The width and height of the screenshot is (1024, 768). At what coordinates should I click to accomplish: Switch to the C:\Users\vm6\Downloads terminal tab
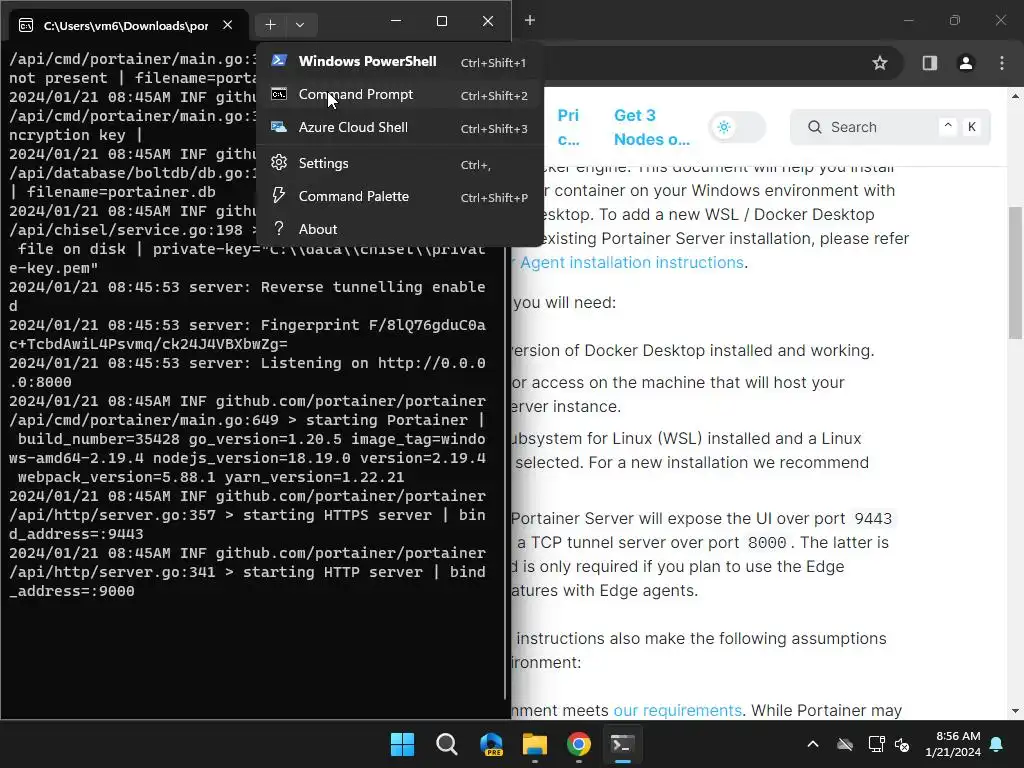(x=126, y=25)
